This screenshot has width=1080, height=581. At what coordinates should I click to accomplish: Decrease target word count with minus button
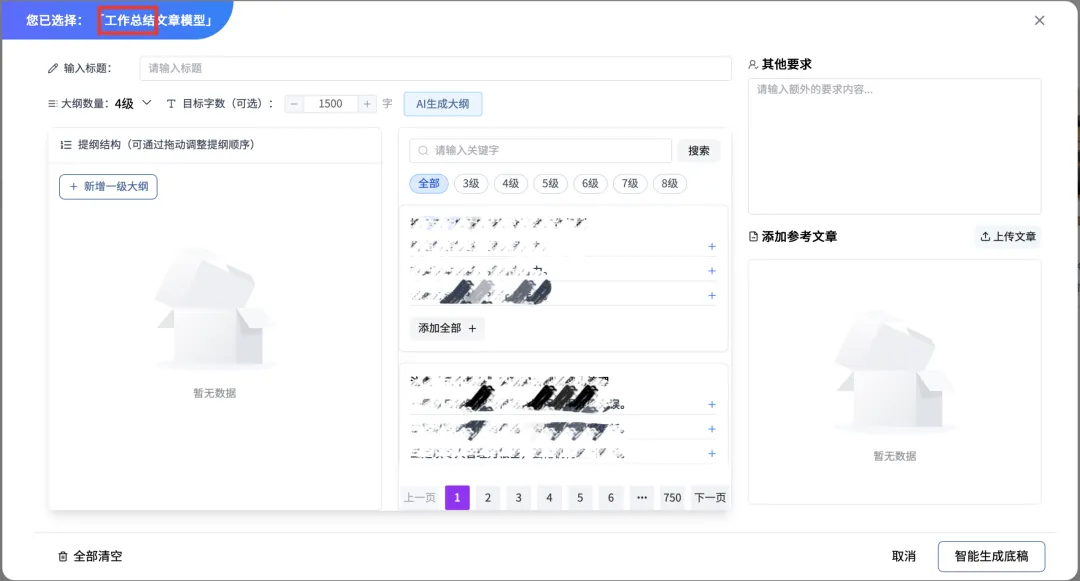(294, 104)
